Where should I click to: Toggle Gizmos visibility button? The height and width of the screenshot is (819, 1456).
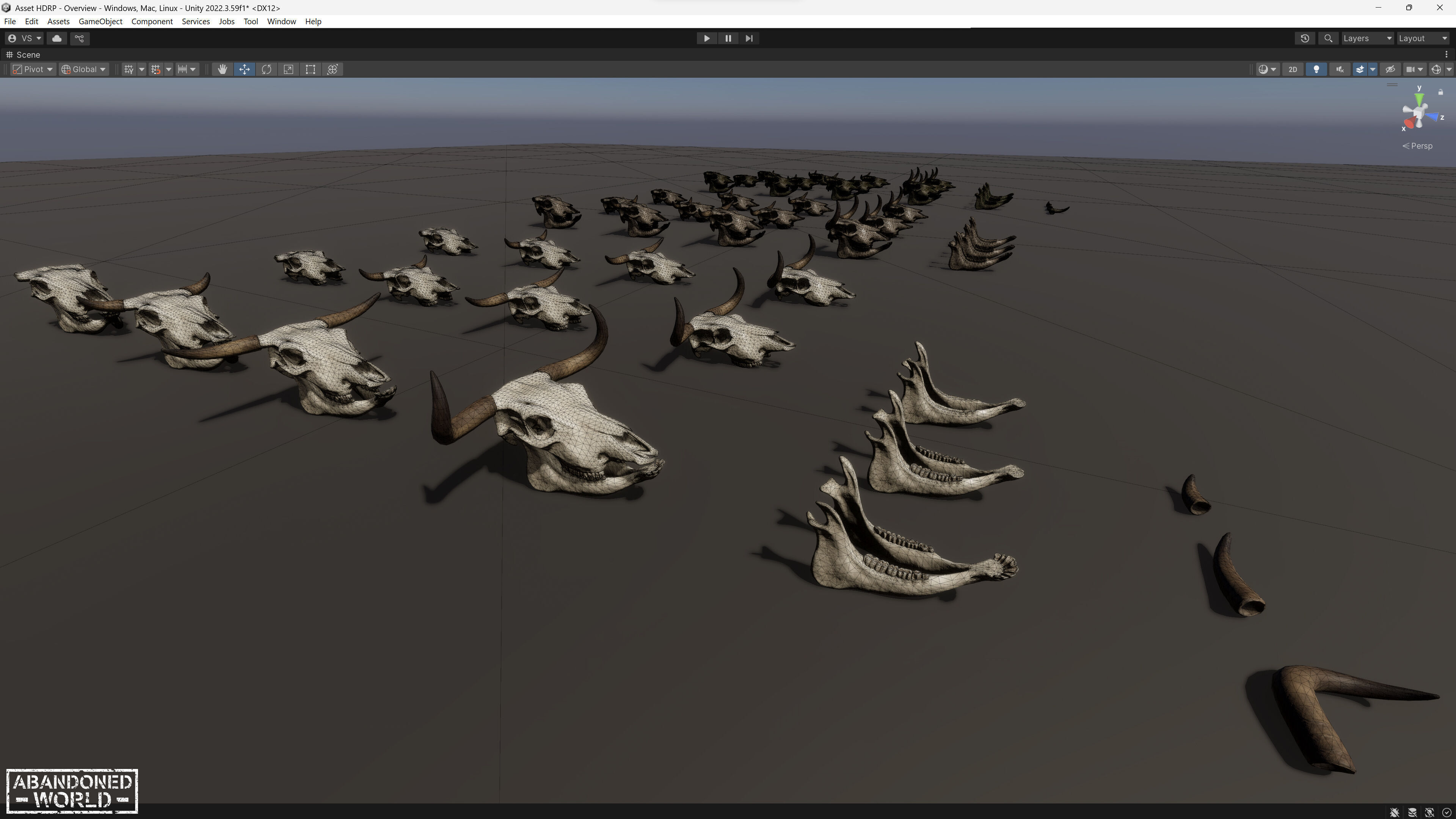coord(1436,69)
